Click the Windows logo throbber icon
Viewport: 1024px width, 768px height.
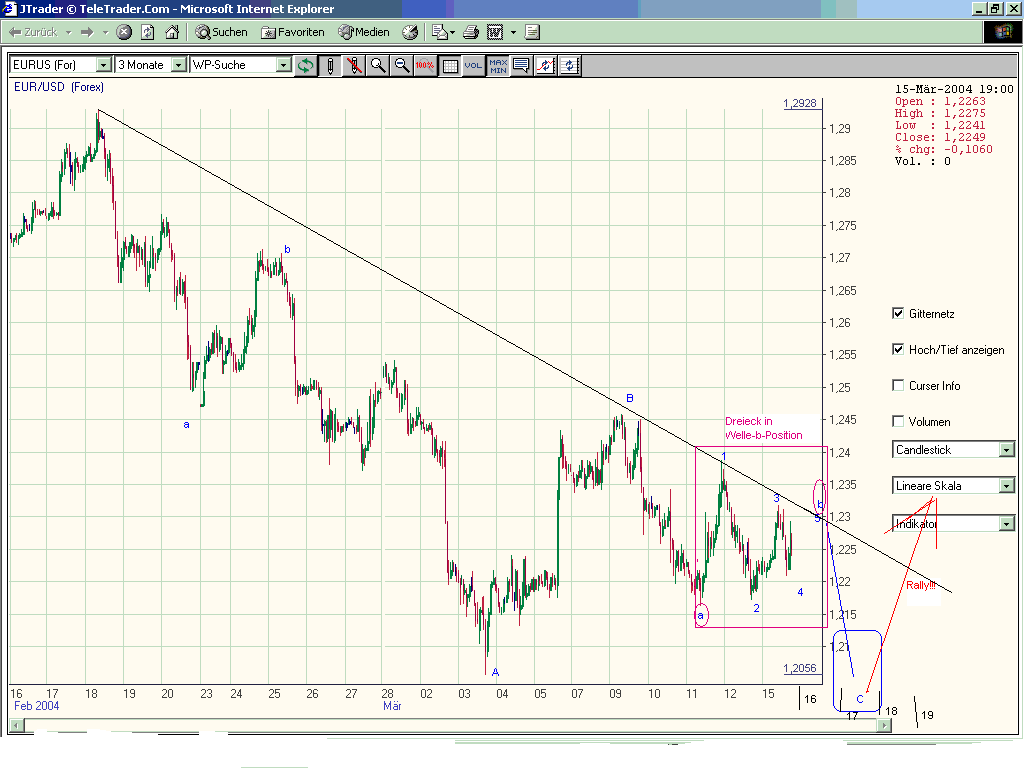tap(1002, 32)
